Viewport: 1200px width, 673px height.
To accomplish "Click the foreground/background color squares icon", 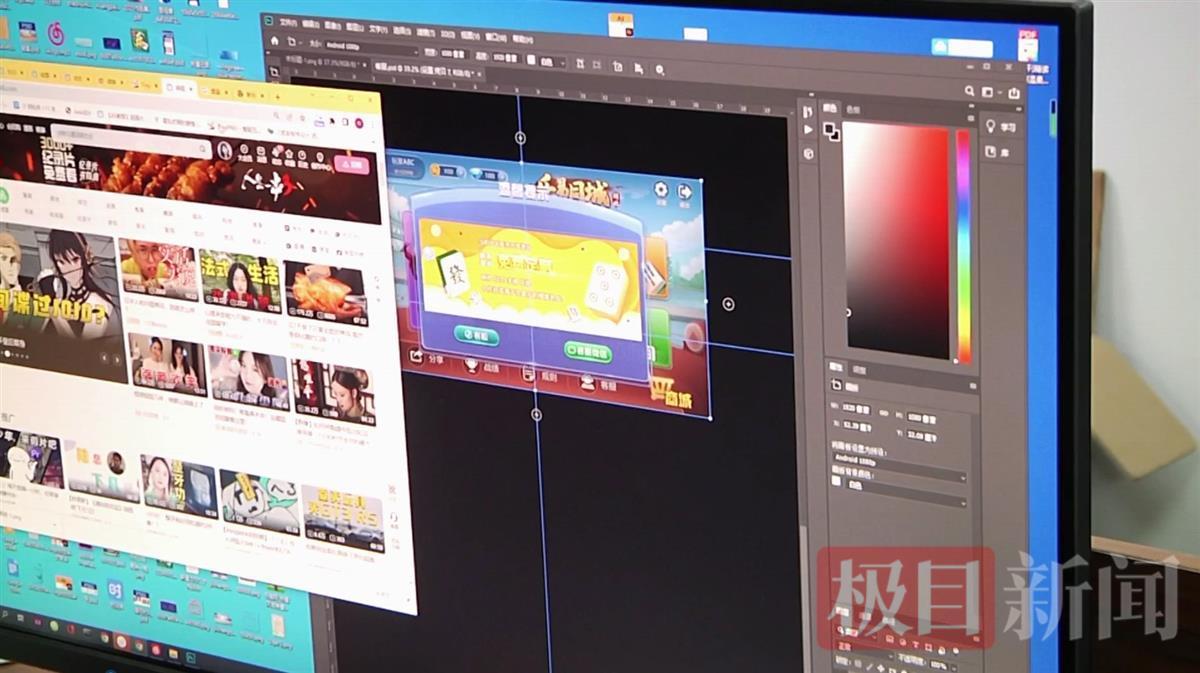I will 831,131.
